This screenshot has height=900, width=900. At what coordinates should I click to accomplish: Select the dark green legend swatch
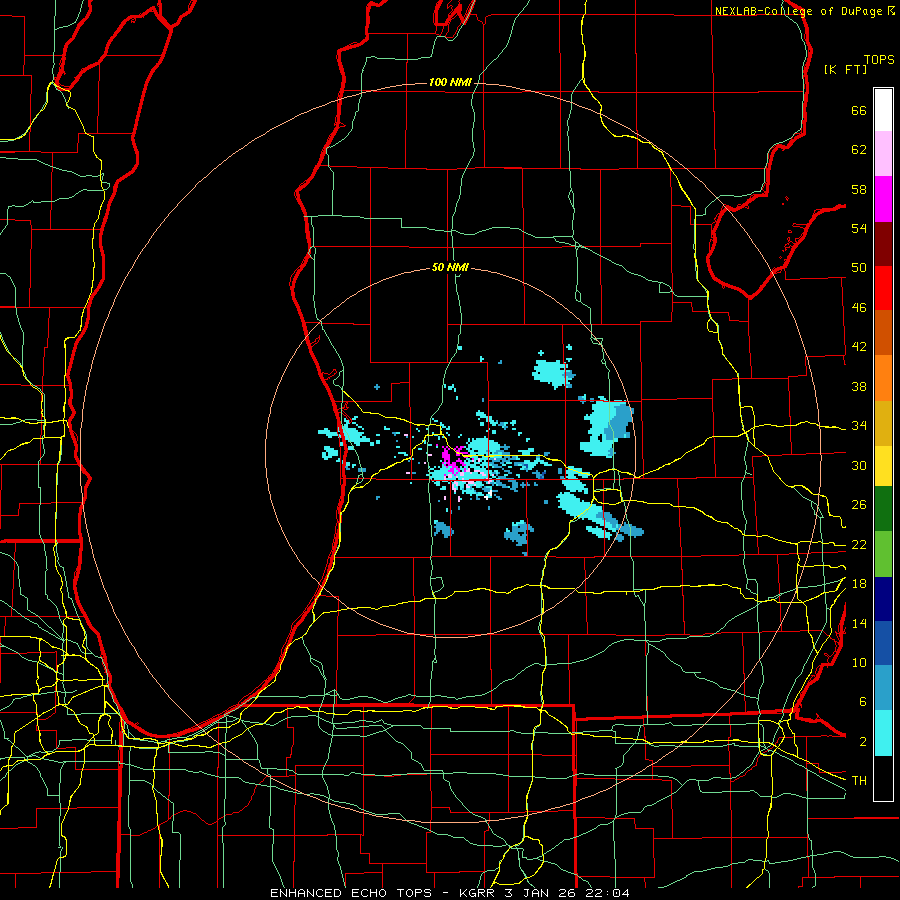(883, 509)
